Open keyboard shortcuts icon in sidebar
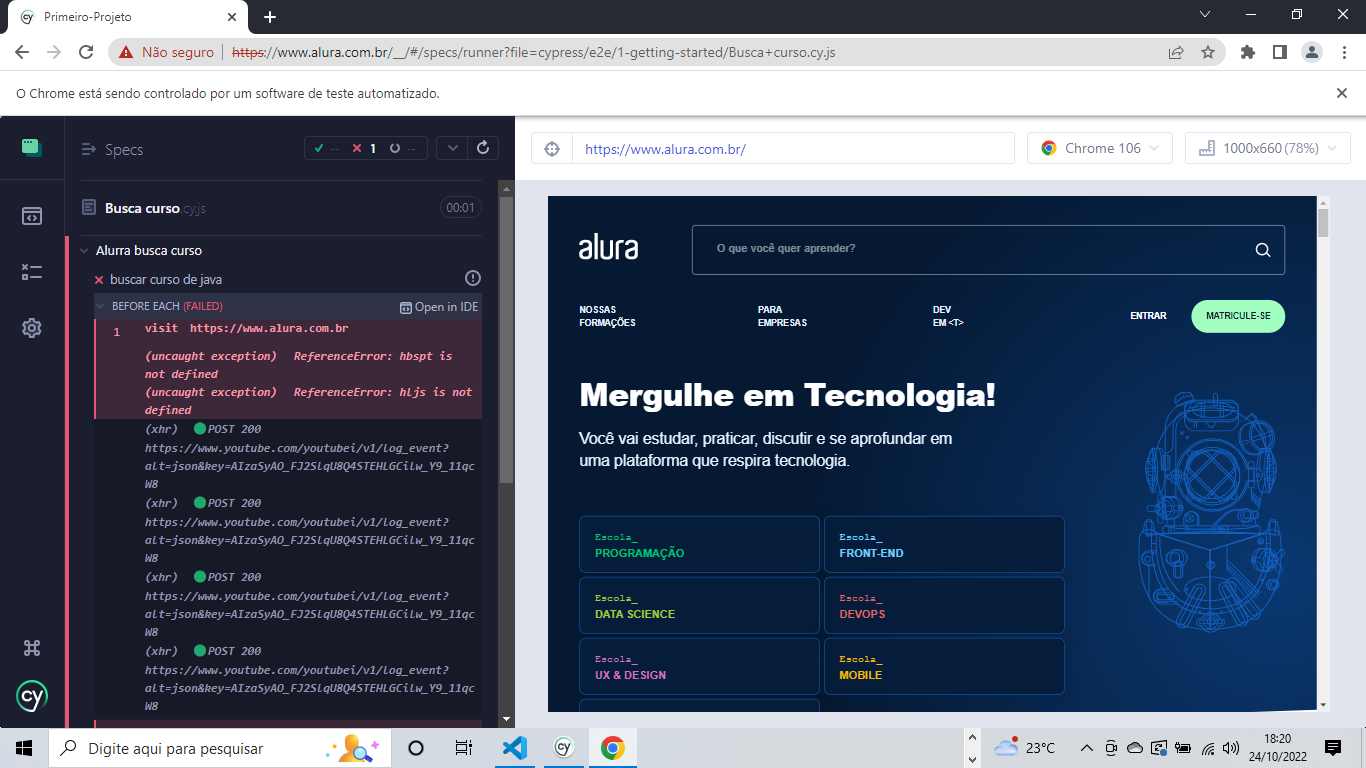Image resolution: width=1366 pixels, height=768 pixels. tap(32, 648)
